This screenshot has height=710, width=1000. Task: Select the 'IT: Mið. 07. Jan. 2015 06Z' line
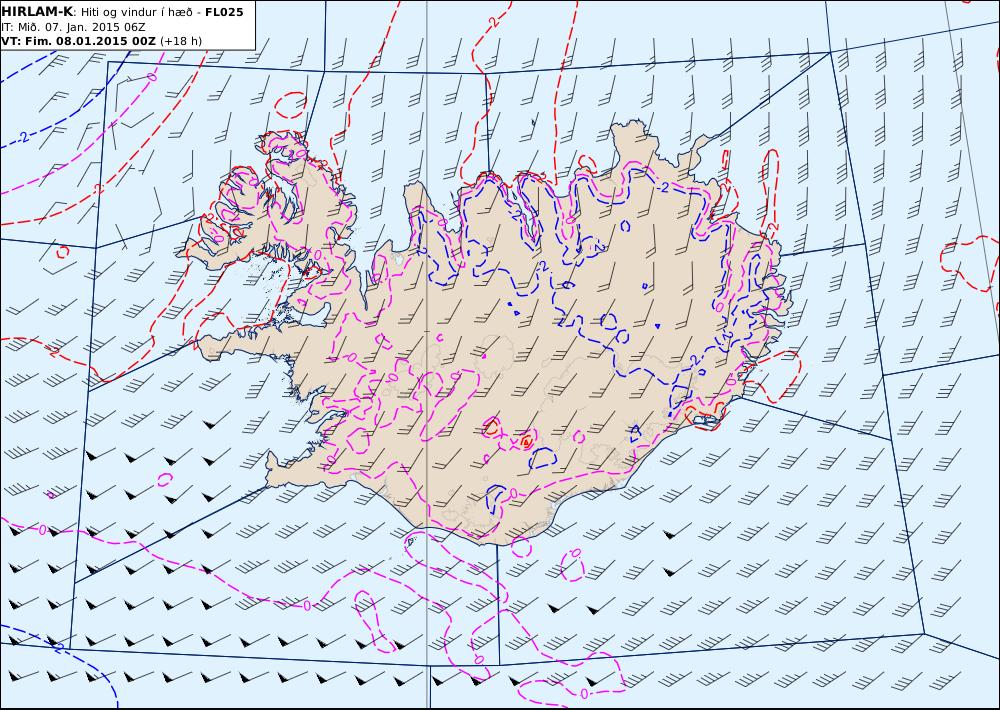click(73, 27)
